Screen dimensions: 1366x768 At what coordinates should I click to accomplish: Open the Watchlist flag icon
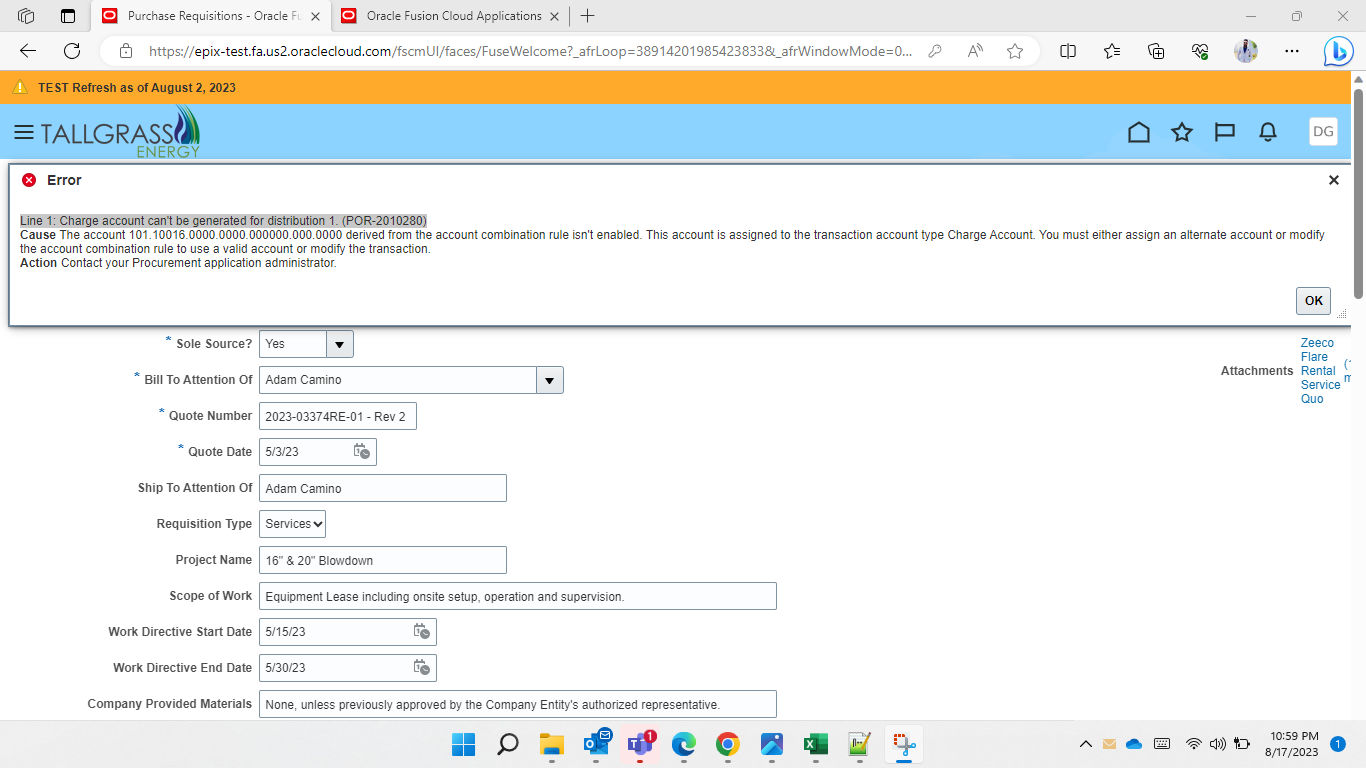point(1225,132)
